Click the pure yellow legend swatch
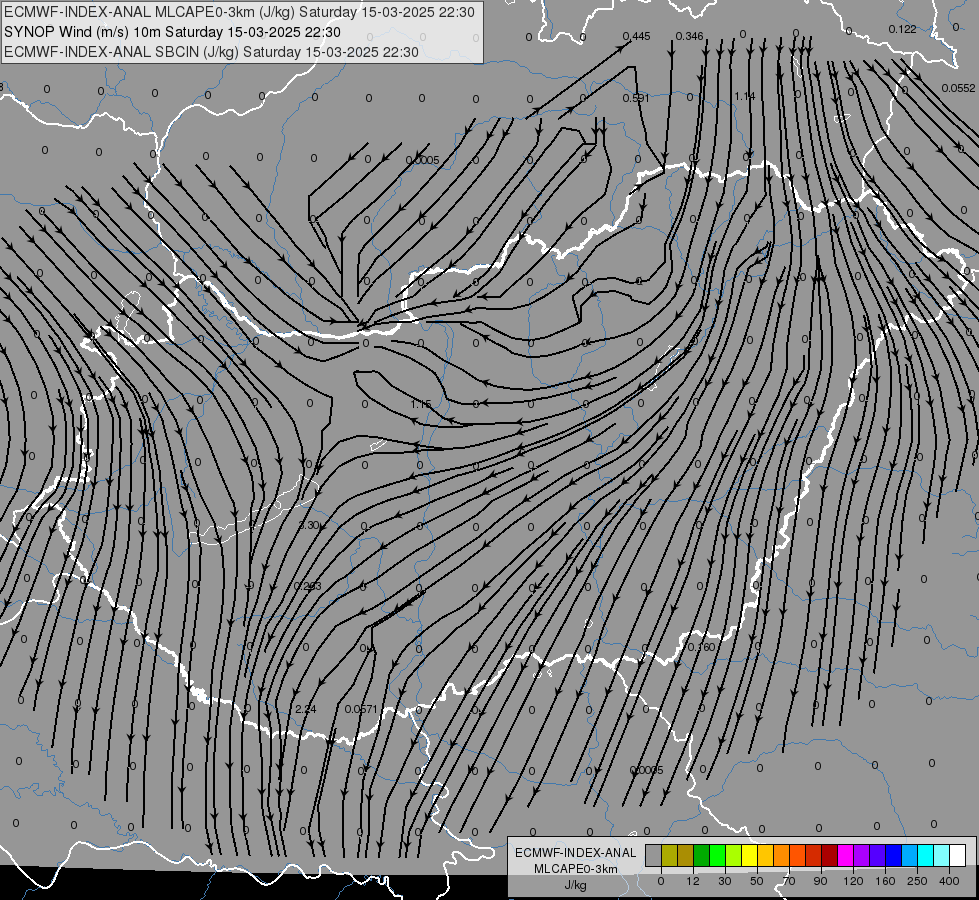The image size is (979, 900). 750,855
